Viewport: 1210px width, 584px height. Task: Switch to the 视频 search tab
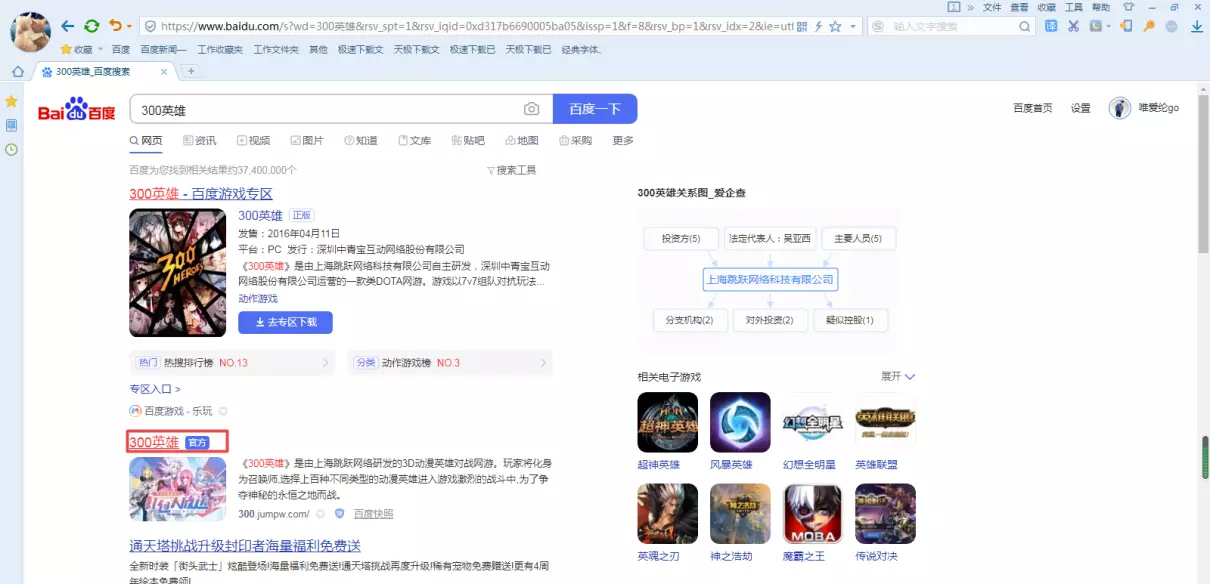pyautogui.click(x=254, y=140)
